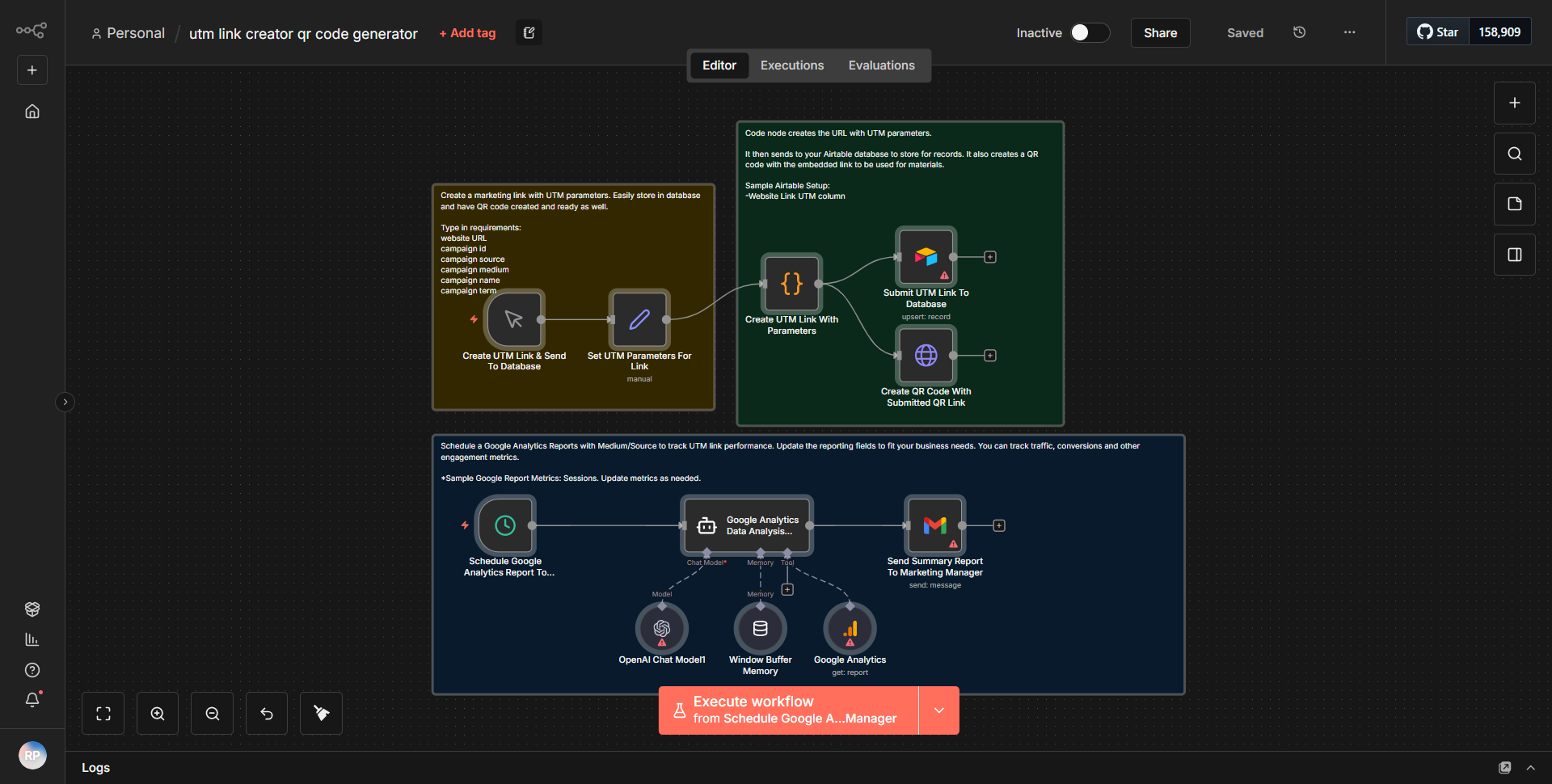This screenshot has width=1552, height=784.
Task: Switch to the Executions tab
Action: pyautogui.click(x=792, y=65)
